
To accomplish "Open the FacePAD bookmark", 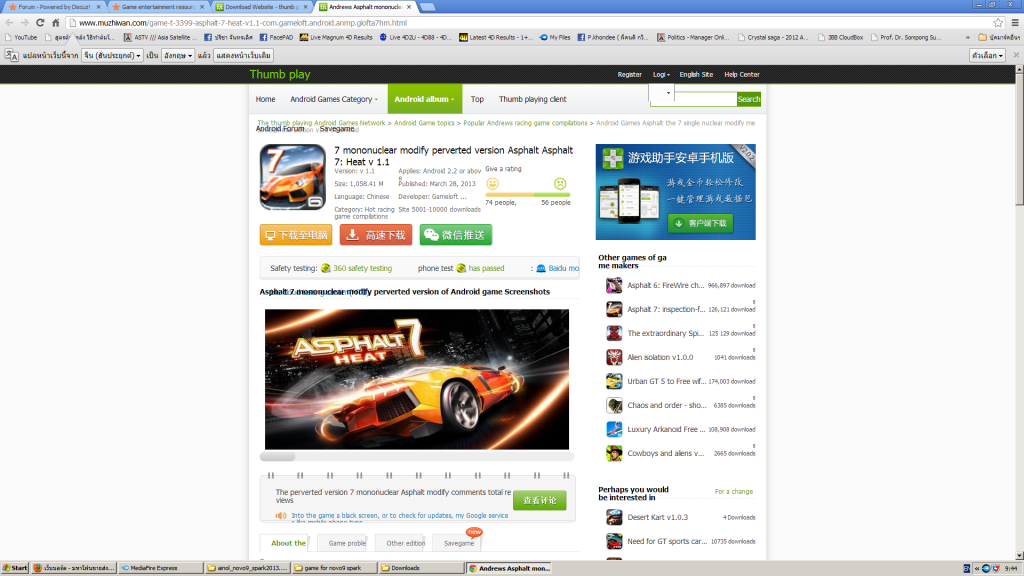I will (x=276, y=38).
